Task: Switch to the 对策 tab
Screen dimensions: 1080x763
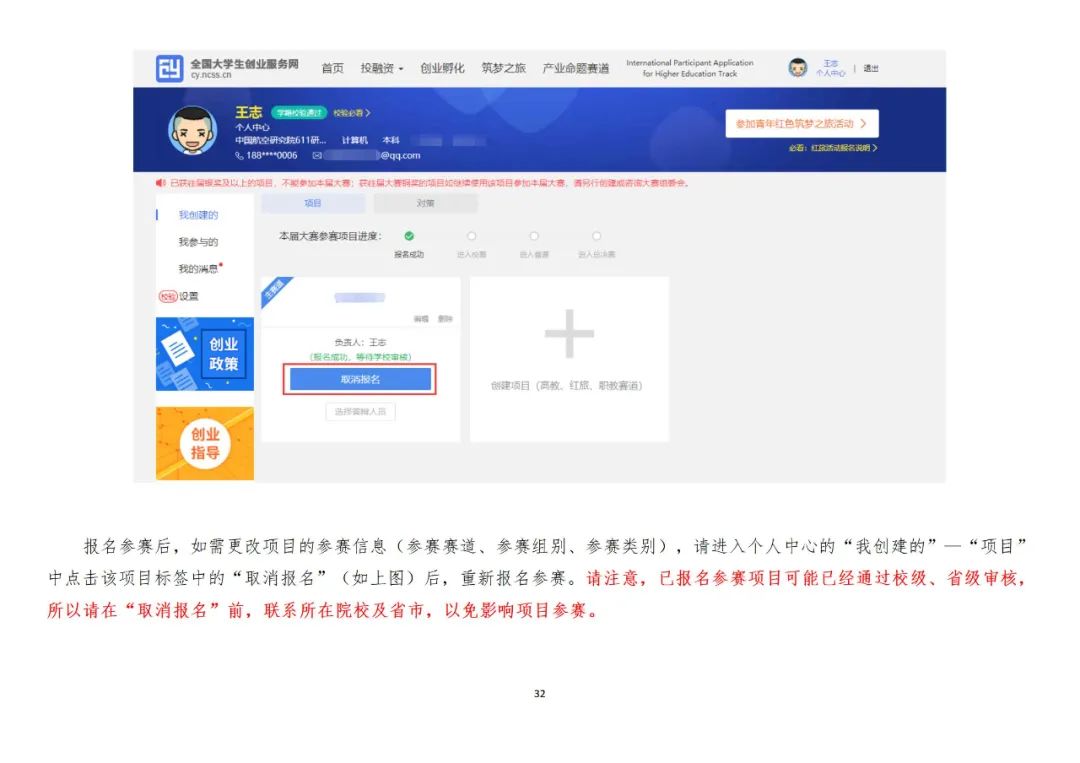Action: pos(425,203)
